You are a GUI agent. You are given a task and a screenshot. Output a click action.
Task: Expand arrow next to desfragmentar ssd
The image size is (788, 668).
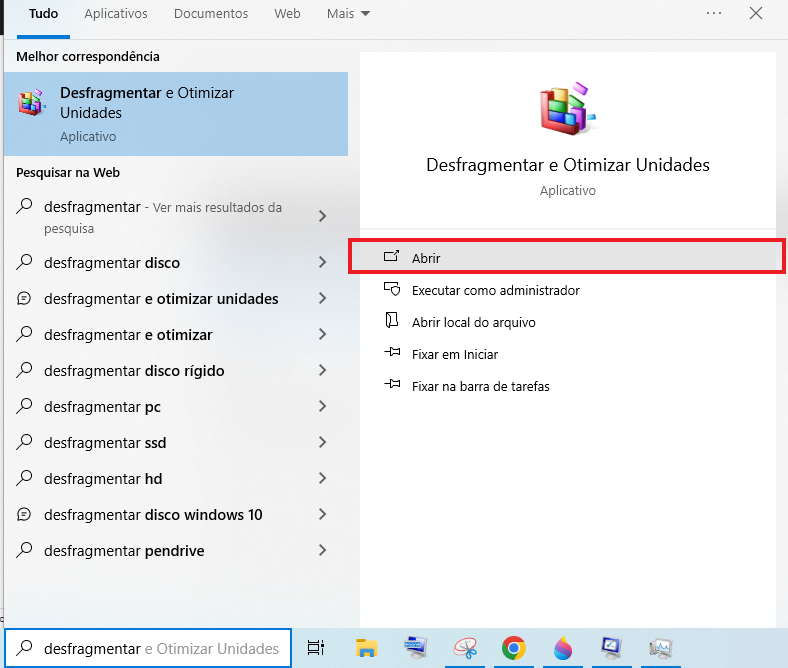click(x=323, y=442)
